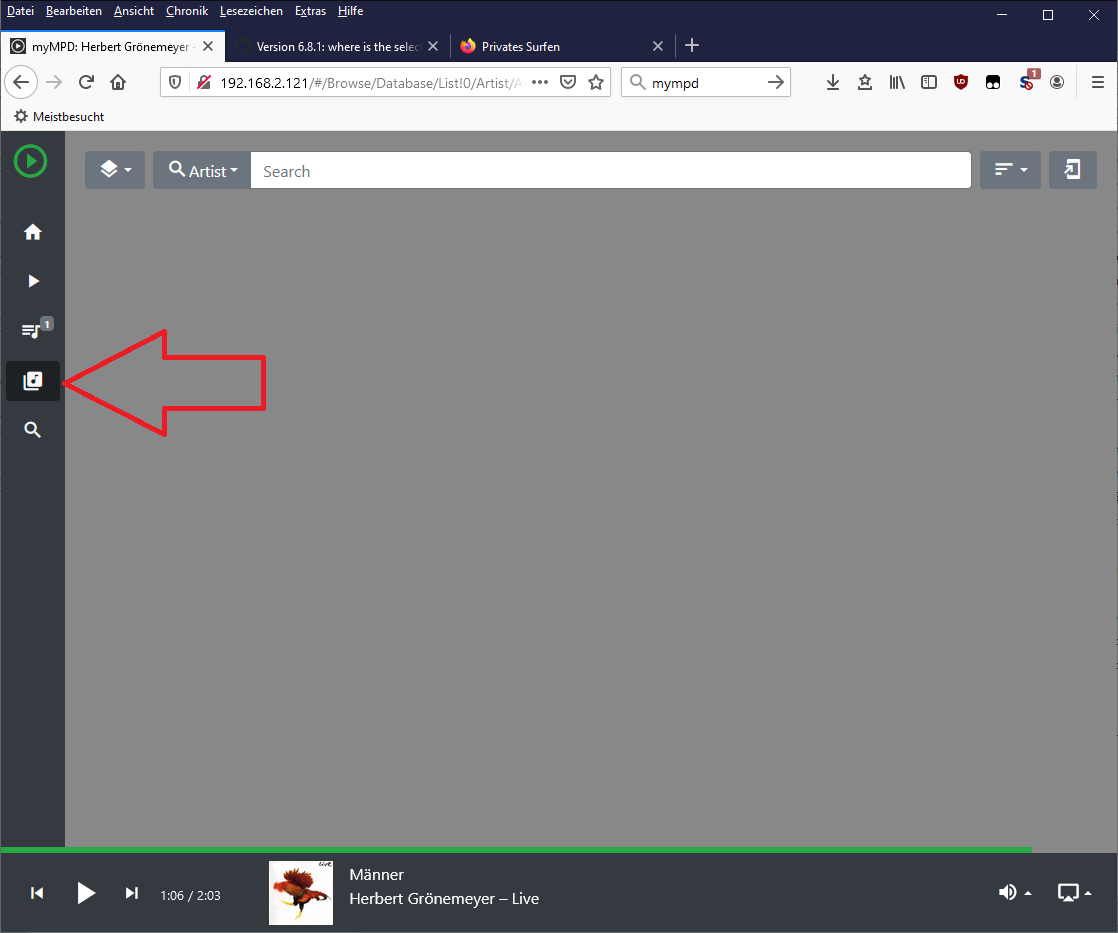
Task: Go to the browser home page
Action: point(118,83)
